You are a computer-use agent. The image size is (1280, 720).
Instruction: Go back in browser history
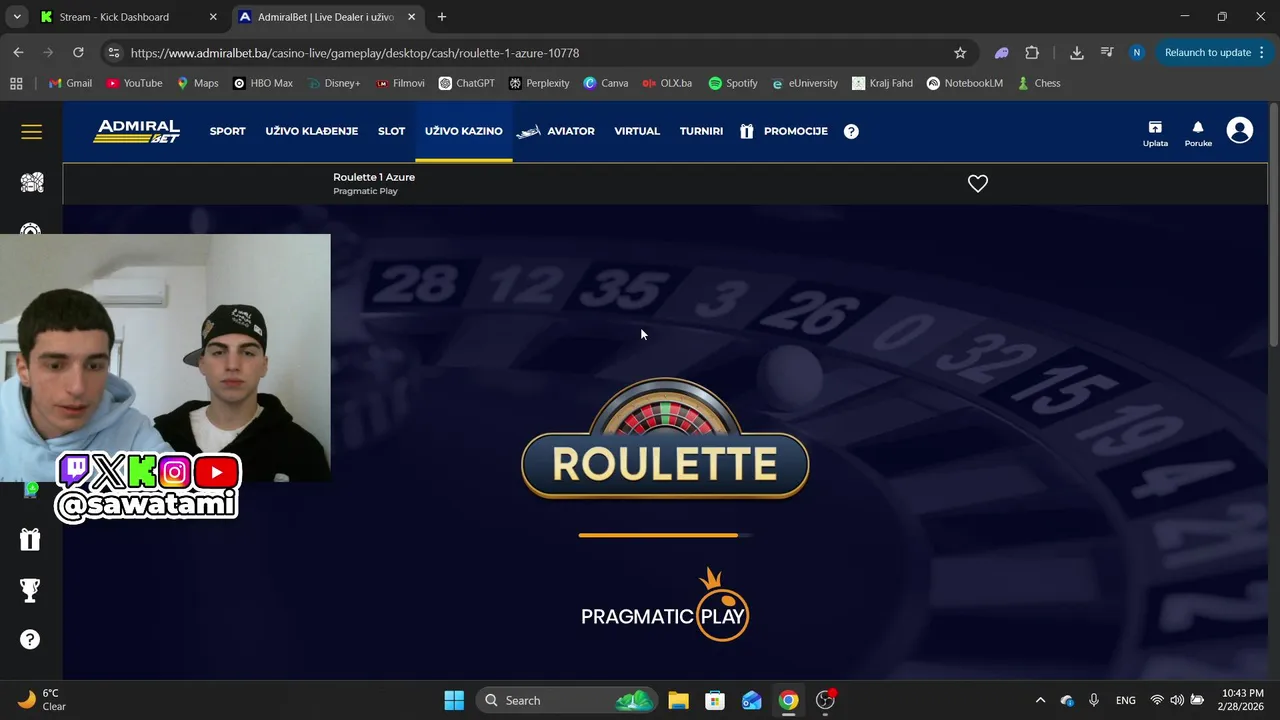coord(18,53)
